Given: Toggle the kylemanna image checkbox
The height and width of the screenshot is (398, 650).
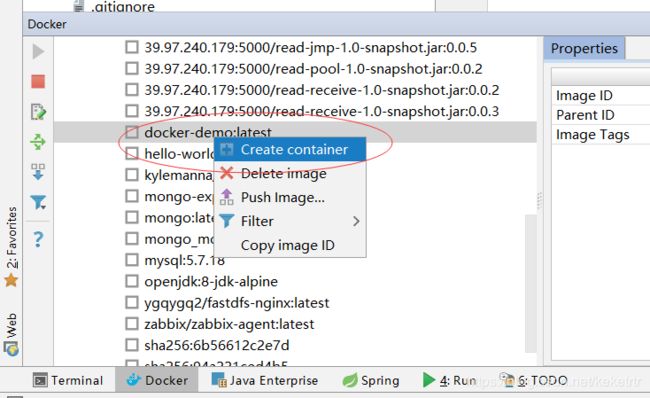Looking at the screenshot, I should (132, 175).
